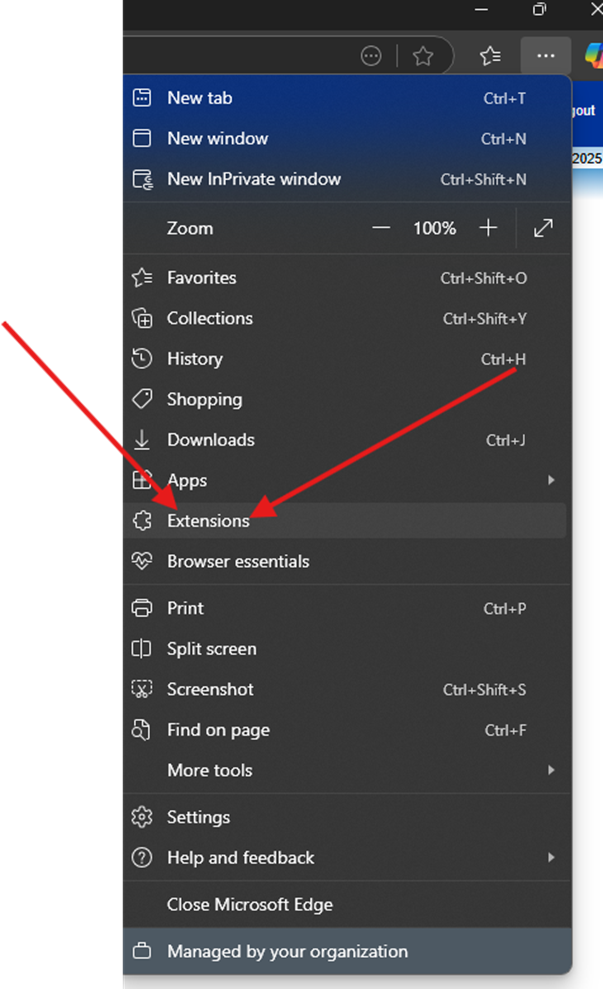Screen dimensions: 603x989
Task: Click the Settings gear icon
Action: (142, 817)
